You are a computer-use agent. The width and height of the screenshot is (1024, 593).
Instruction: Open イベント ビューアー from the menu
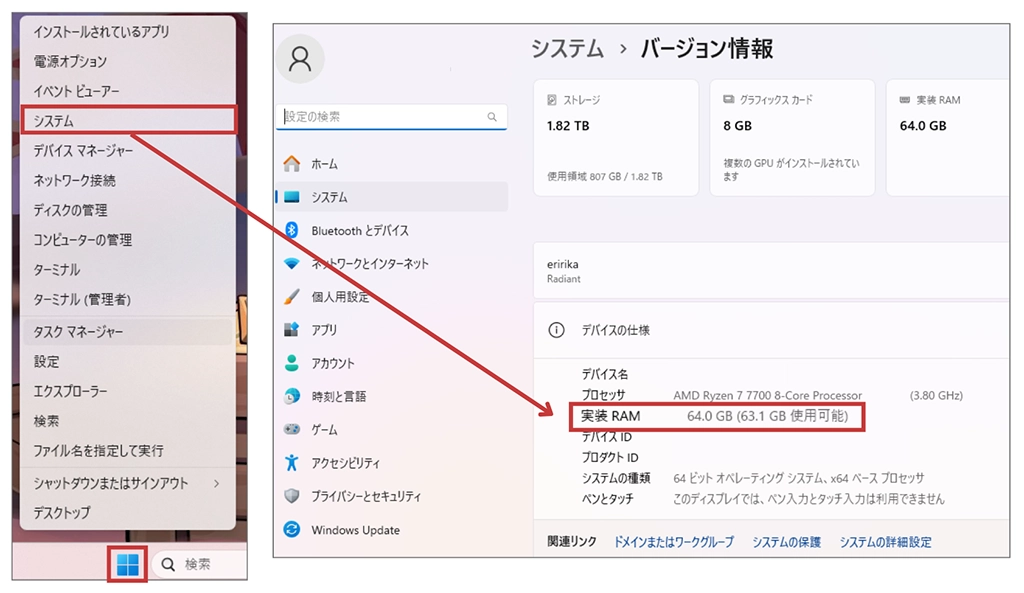(x=128, y=91)
